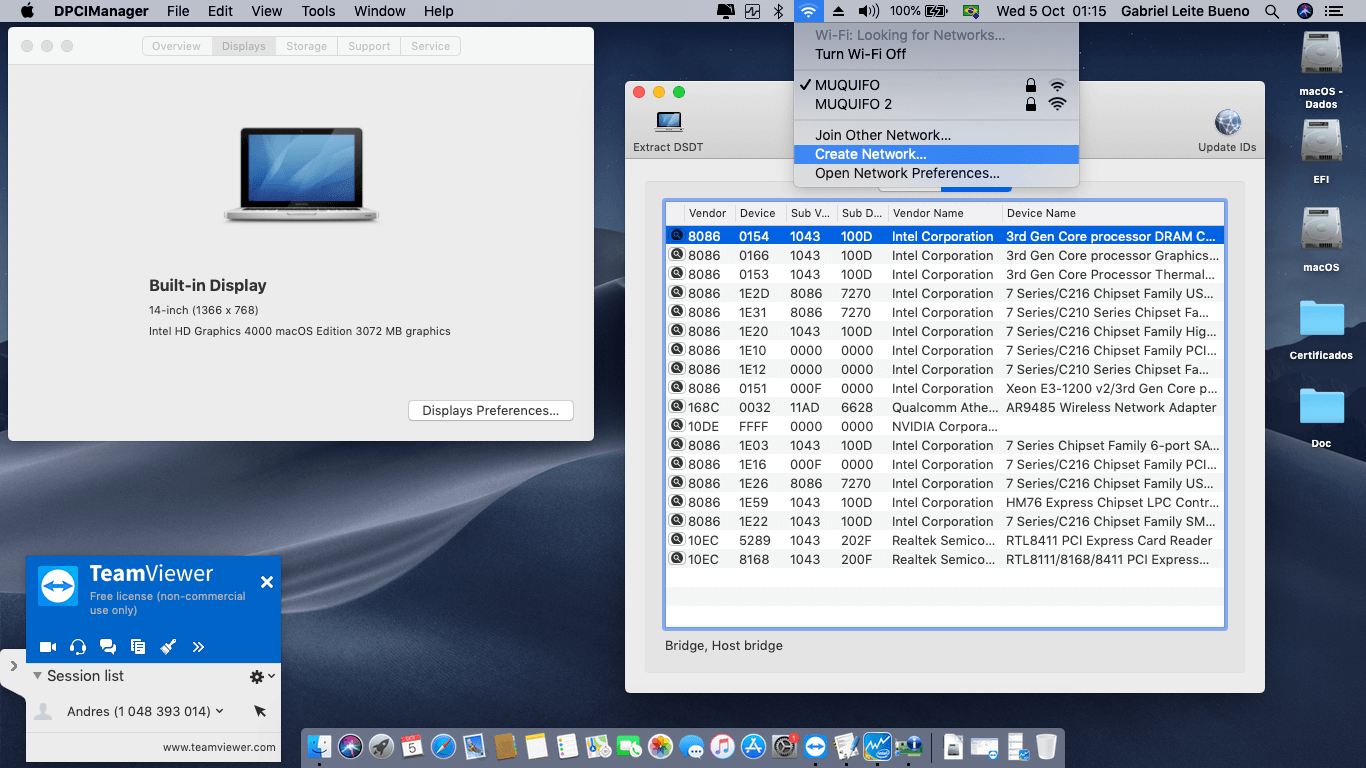Open the Tools menu

pos(317,11)
